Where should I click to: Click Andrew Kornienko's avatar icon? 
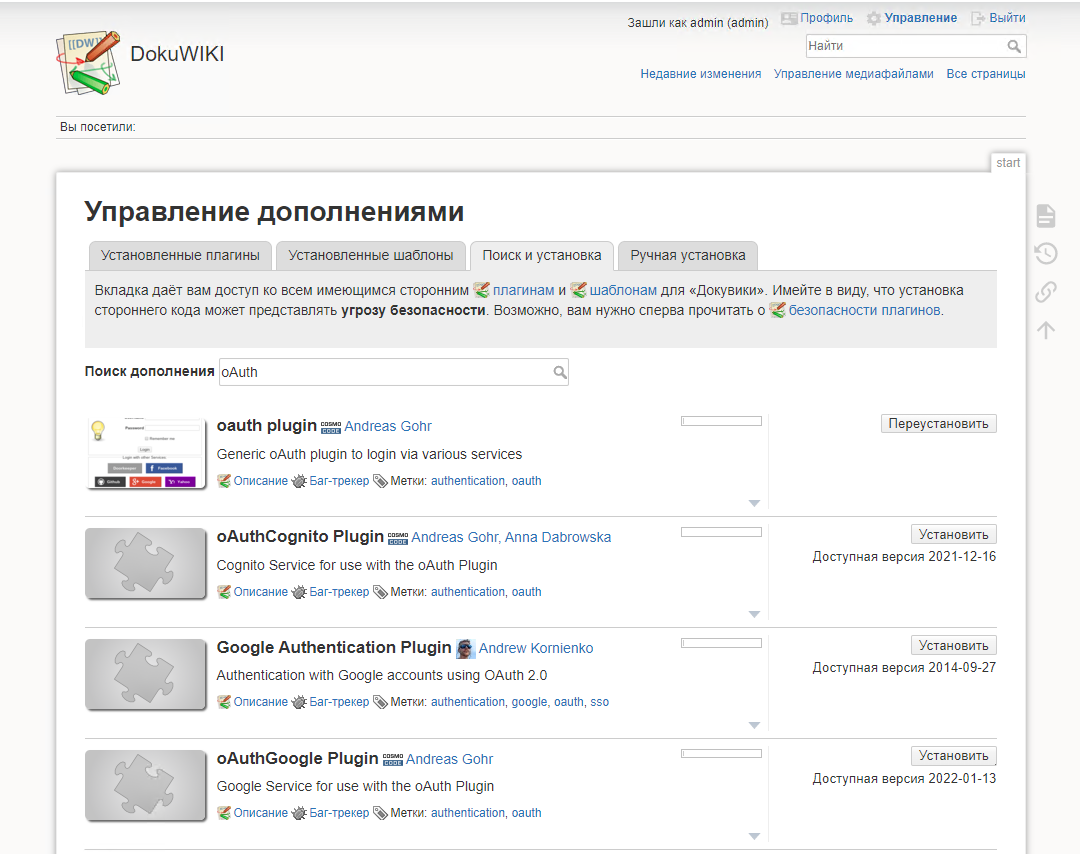click(466, 648)
